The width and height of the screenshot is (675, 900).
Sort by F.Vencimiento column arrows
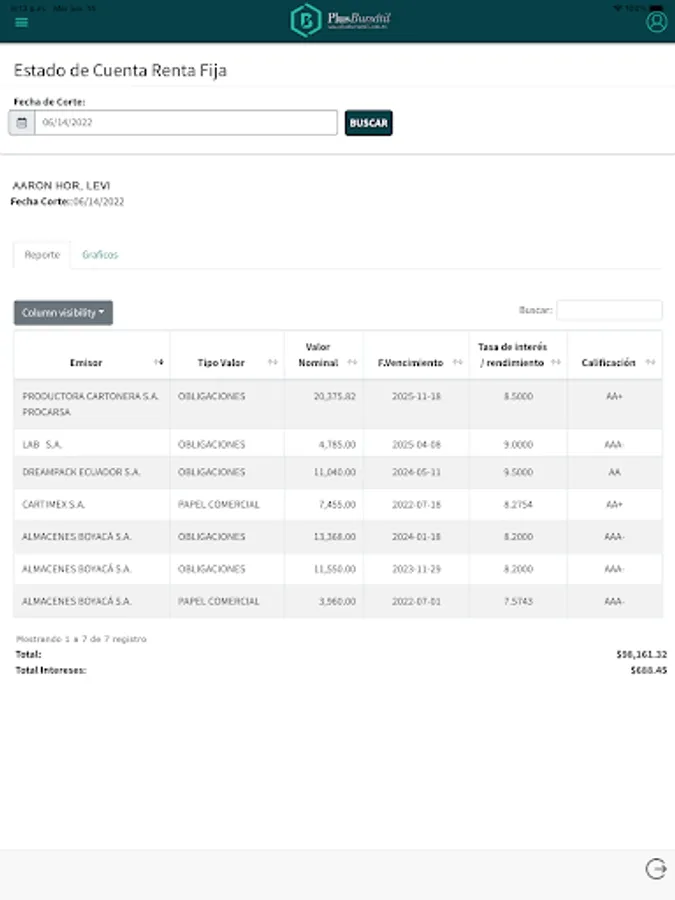pos(457,362)
